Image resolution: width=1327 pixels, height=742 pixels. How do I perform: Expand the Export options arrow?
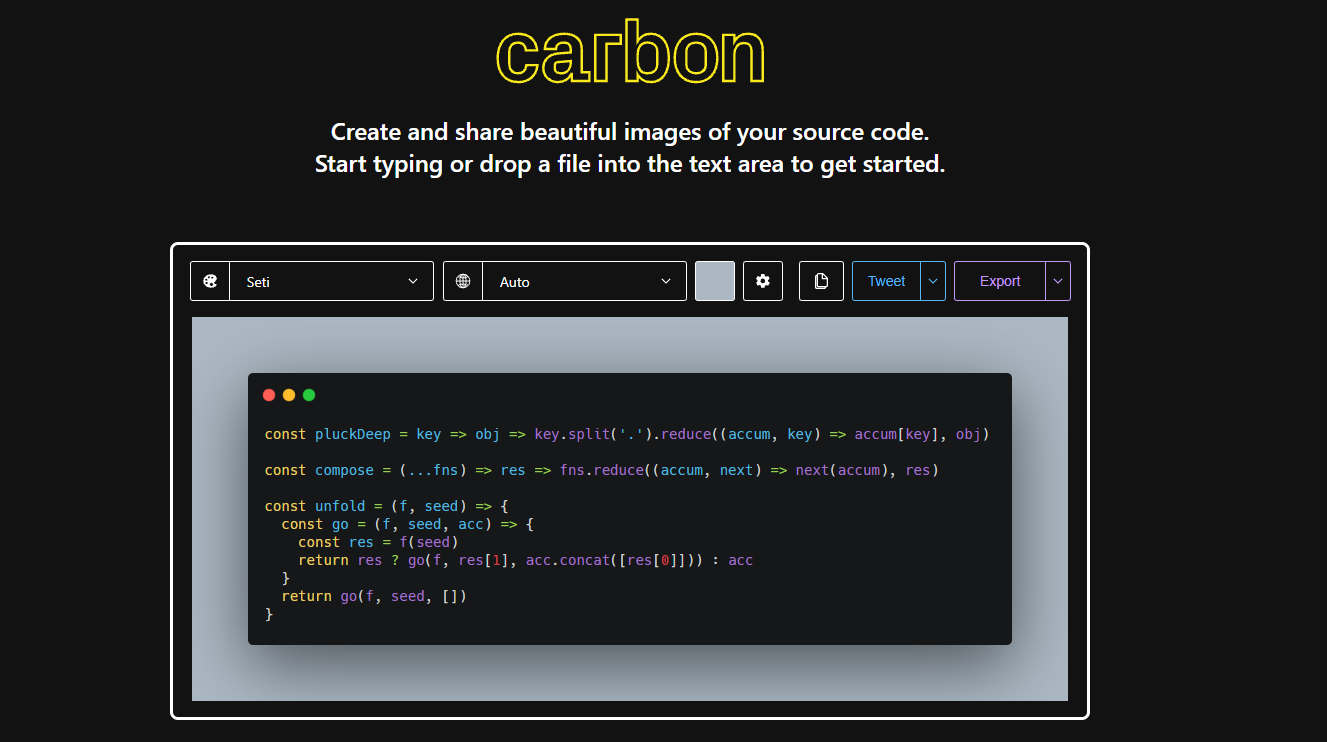1058,281
